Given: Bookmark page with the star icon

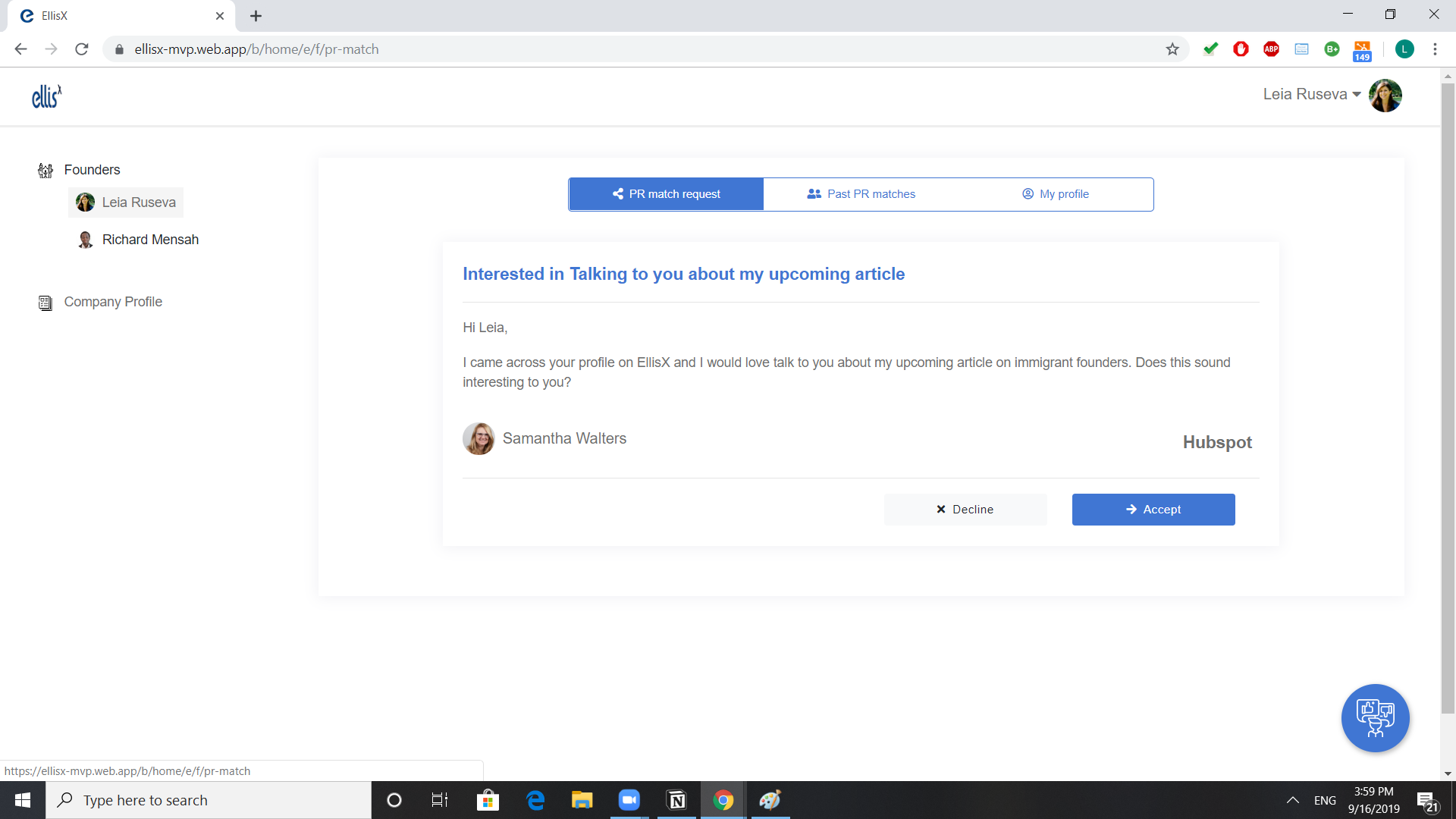Looking at the screenshot, I should click(x=1172, y=49).
